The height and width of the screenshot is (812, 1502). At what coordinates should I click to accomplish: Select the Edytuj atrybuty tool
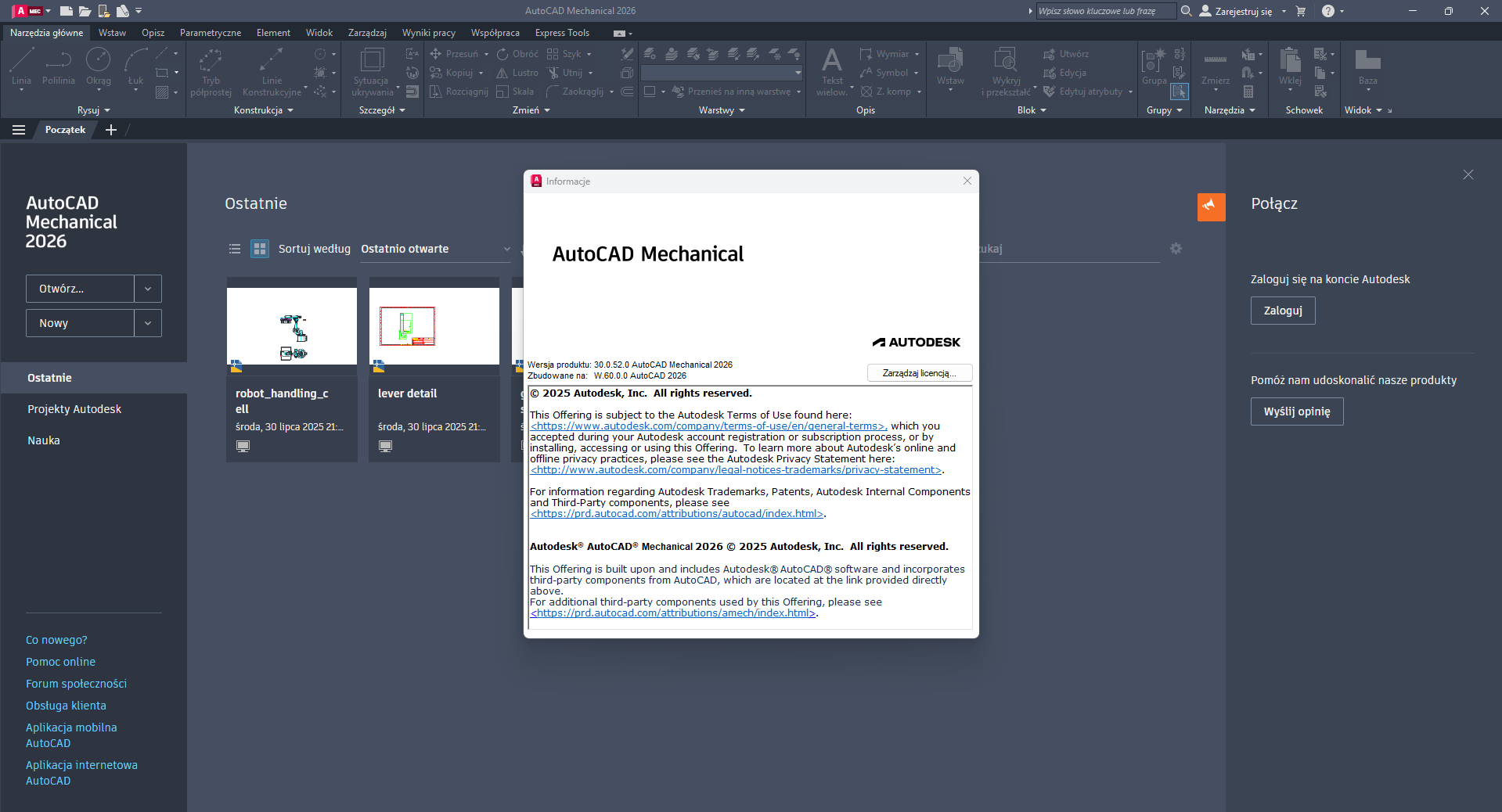1082,92
